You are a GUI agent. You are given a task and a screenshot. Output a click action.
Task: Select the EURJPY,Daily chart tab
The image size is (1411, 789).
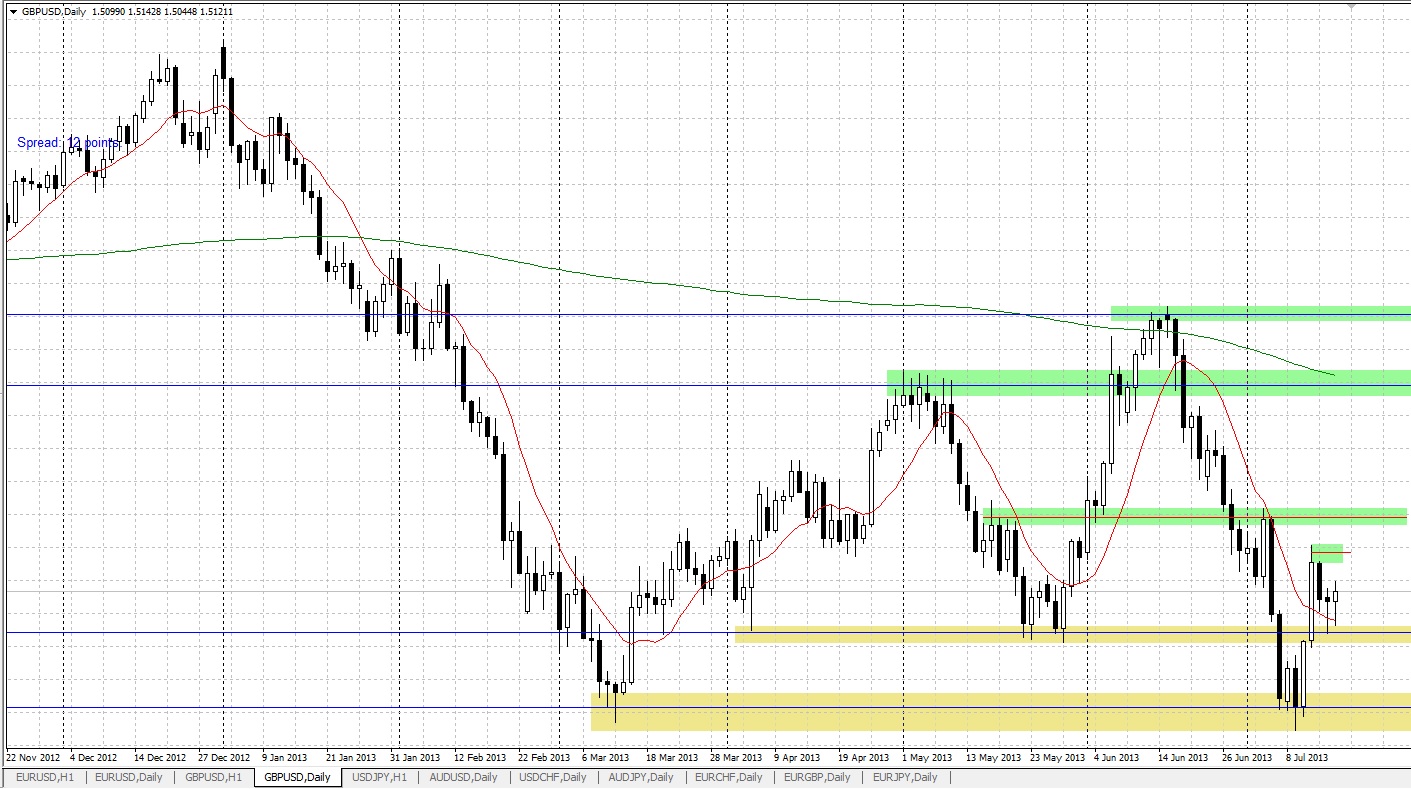point(905,777)
